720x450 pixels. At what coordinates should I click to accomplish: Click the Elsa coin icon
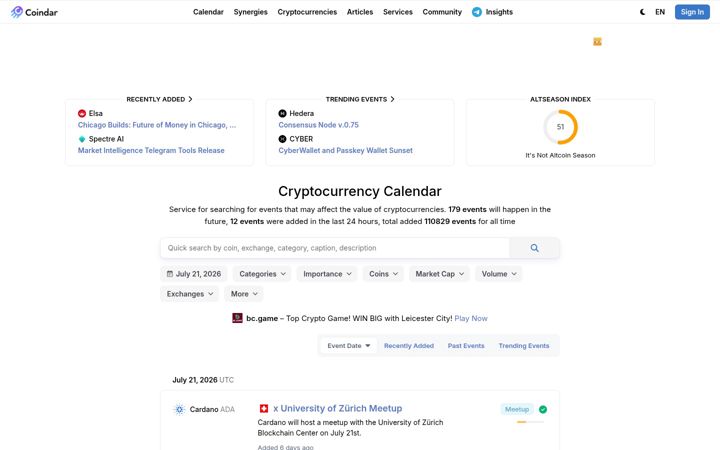(x=82, y=113)
